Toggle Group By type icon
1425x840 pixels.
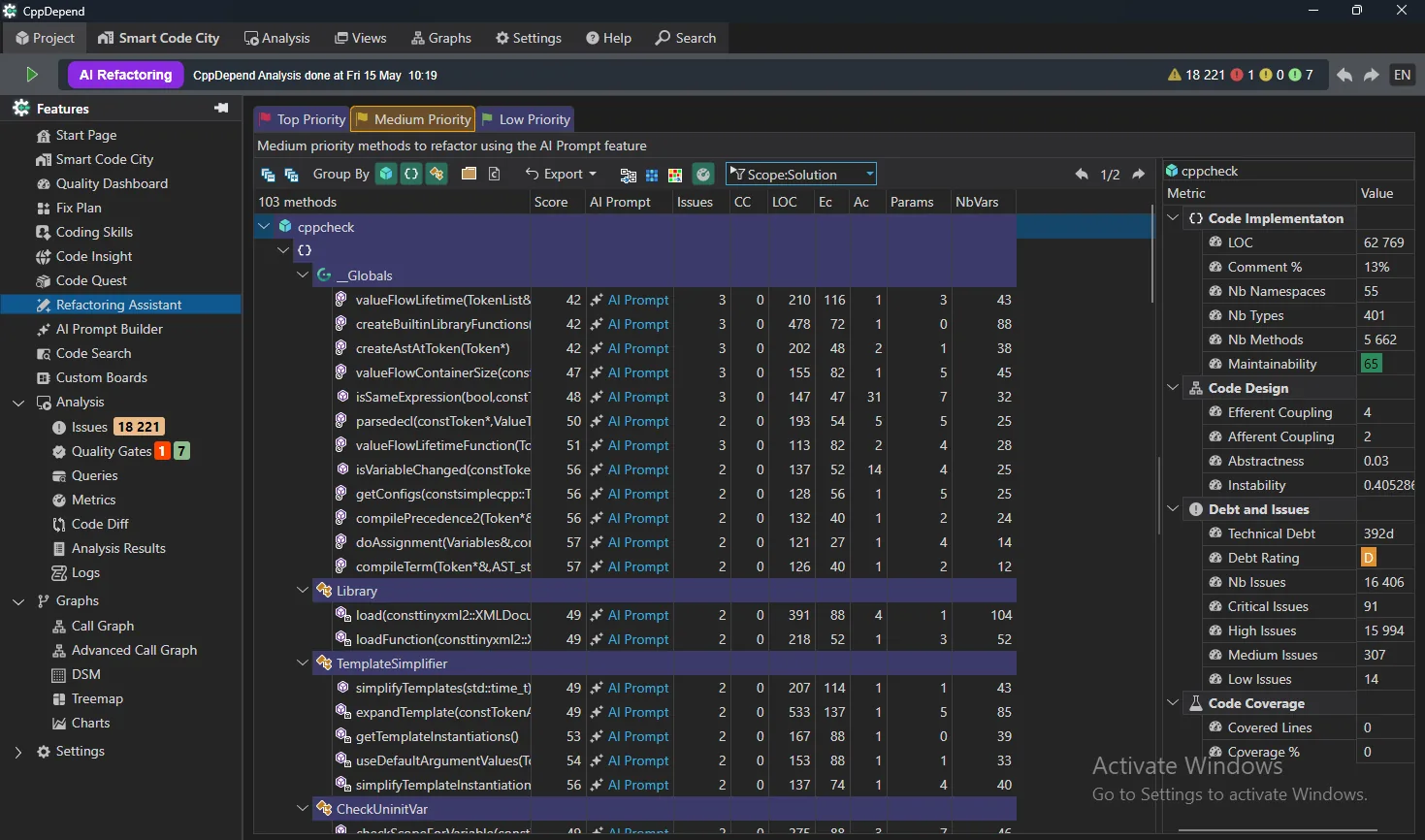[437, 174]
